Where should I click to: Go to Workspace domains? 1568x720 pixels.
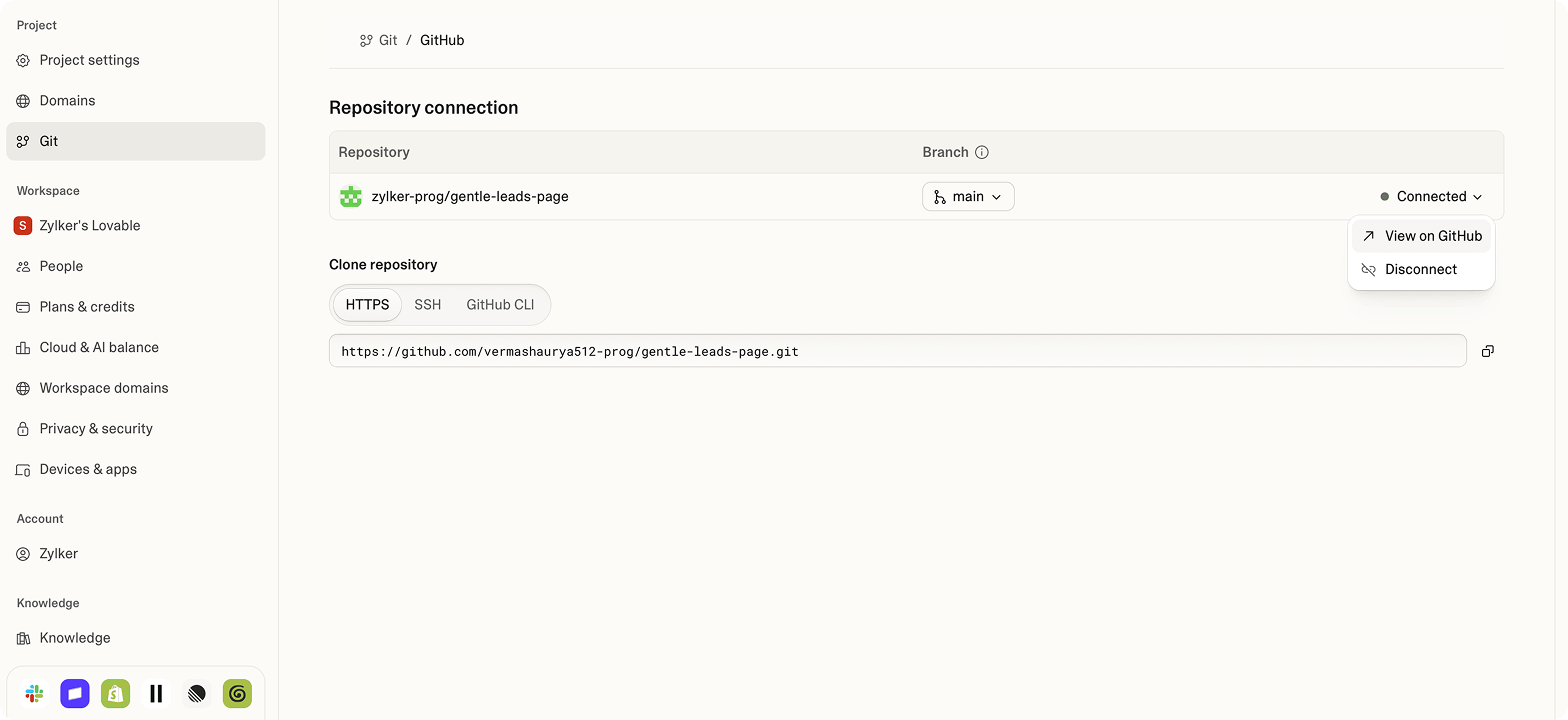(x=136, y=388)
